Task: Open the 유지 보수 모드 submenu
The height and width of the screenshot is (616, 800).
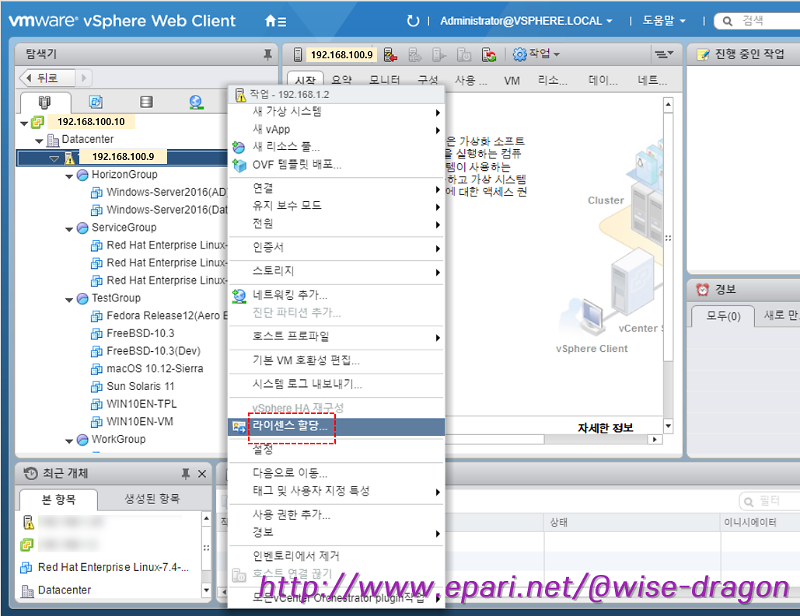Action: coord(337,206)
